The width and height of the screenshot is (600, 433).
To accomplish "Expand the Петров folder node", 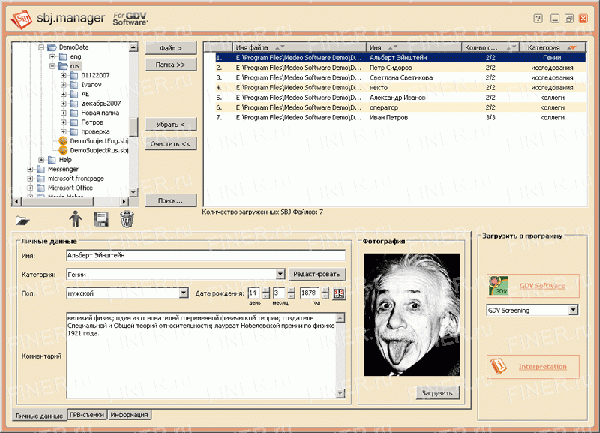I will point(64,122).
